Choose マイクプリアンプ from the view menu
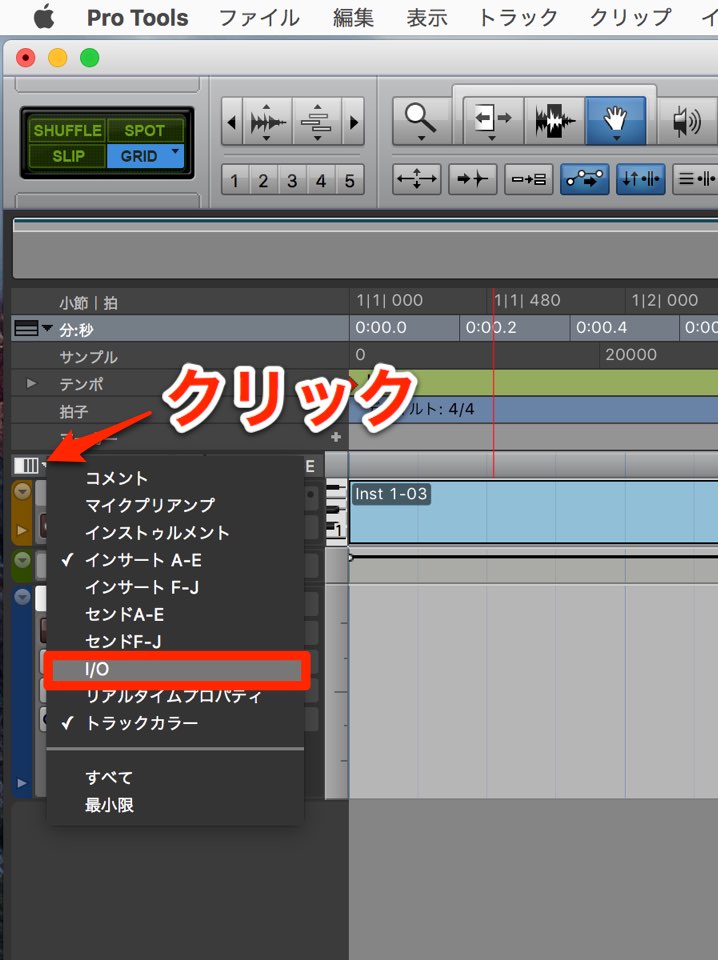The height and width of the screenshot is (960, 718). (175, 505)
